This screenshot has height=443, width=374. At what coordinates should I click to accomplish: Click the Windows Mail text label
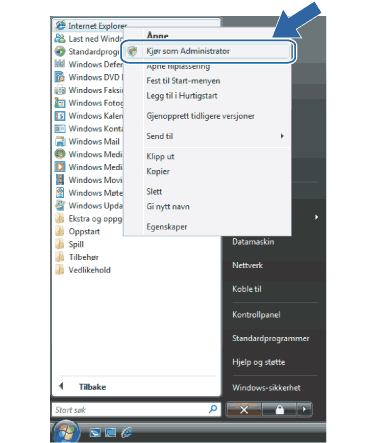point(94,142)
